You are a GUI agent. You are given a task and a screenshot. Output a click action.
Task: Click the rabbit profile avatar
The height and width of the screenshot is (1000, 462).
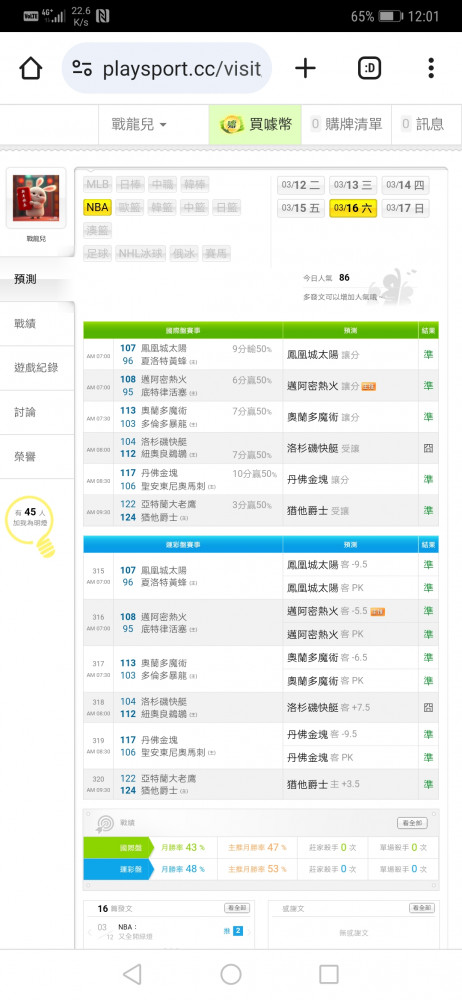pyautogui.click(x=36, y=198)
